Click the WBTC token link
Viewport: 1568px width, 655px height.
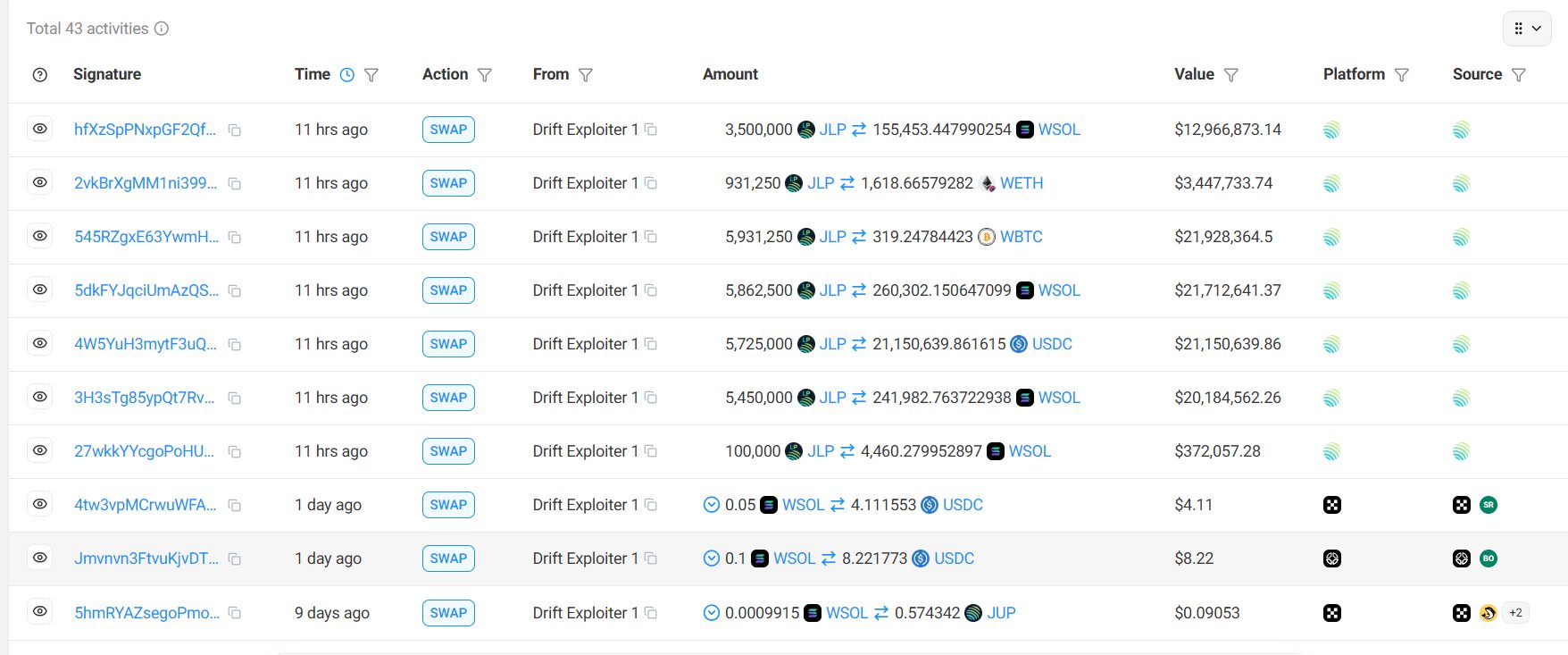pos(1021,237)
